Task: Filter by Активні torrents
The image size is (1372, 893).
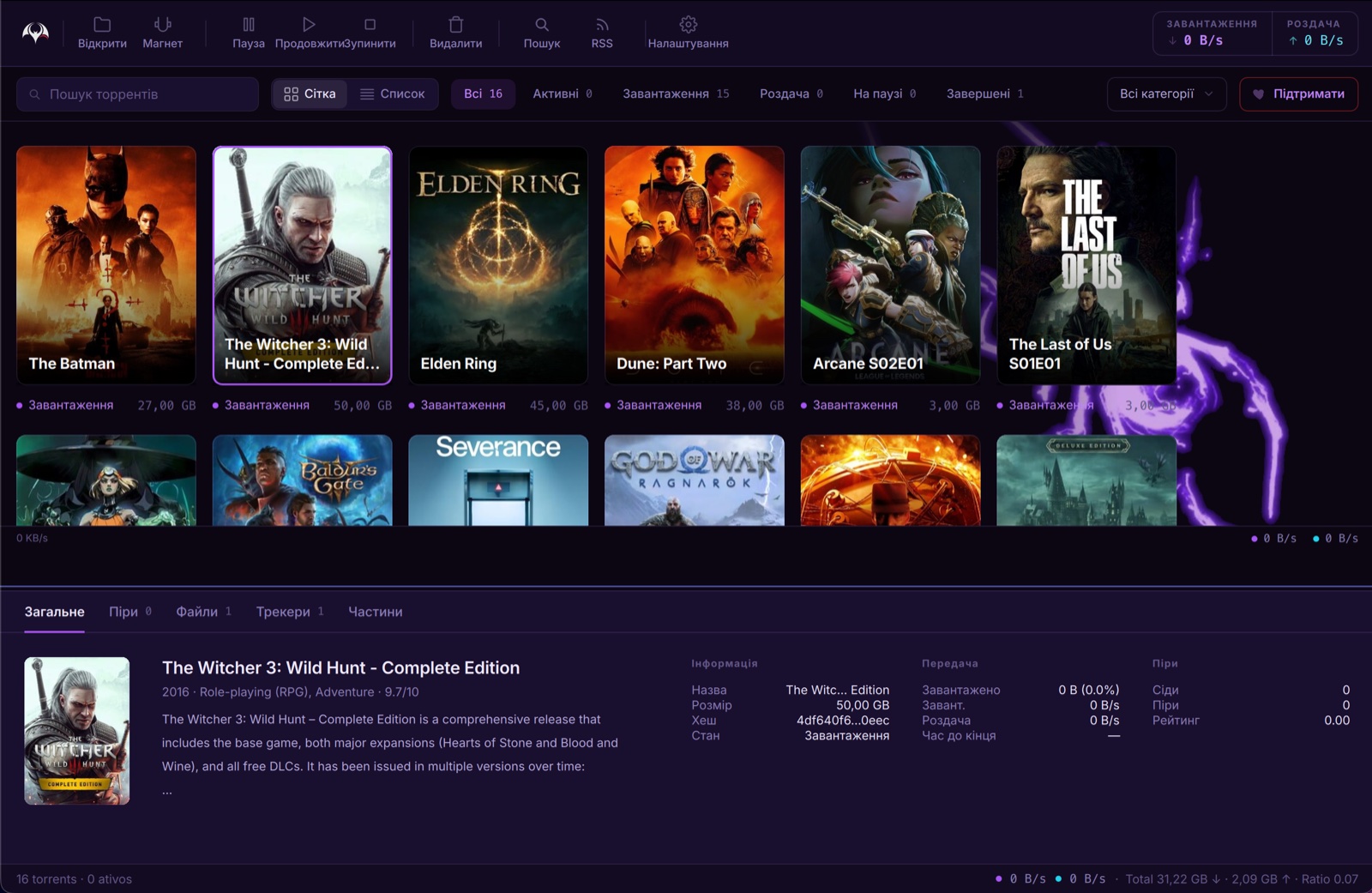Action: pyautogui.click(x=563, y=94)
